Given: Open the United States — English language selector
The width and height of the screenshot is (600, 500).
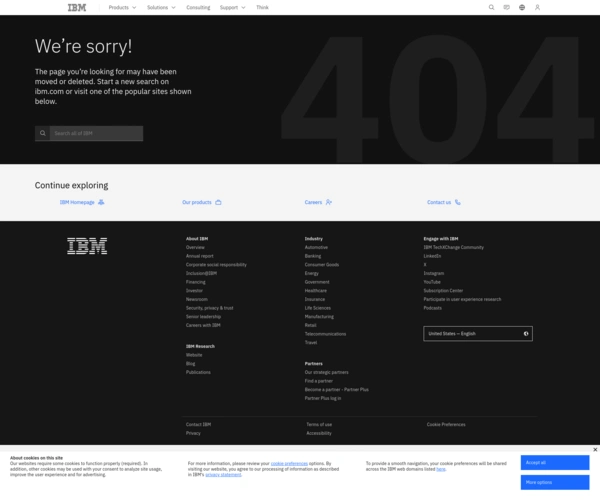Looking at the screenshot, I should click(477, 333).
